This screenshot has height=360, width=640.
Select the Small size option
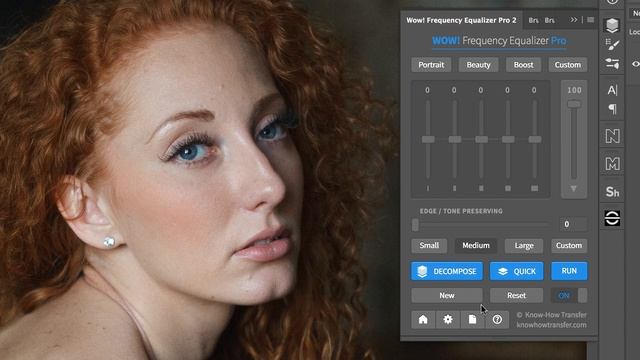[x=429, y=246]
